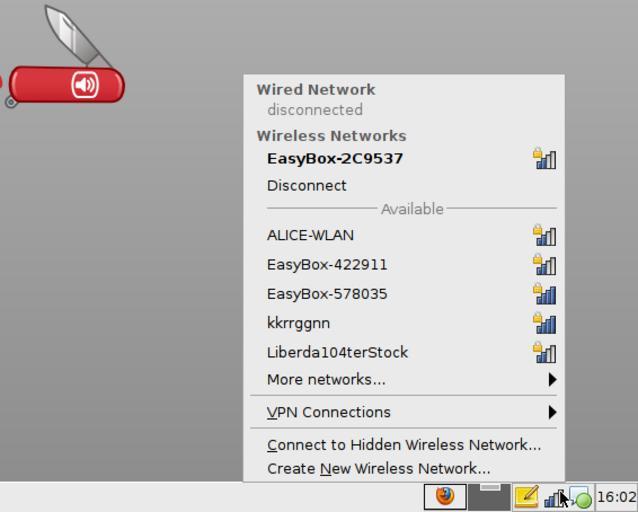
Task: Click the signal strength icon for kkrrggnn
Action: click(x=544, y=323)
